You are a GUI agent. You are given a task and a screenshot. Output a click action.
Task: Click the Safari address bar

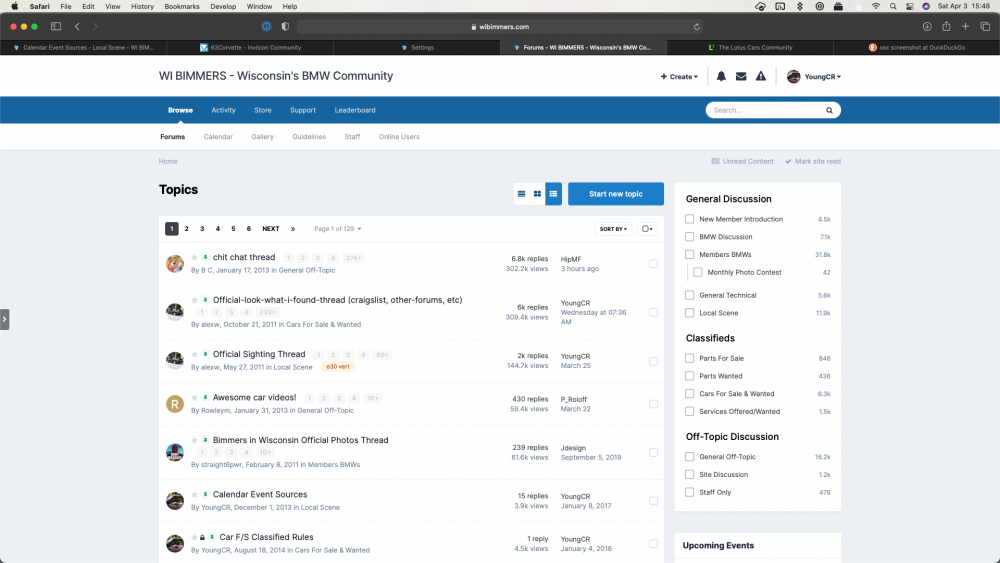click(500, 27)
